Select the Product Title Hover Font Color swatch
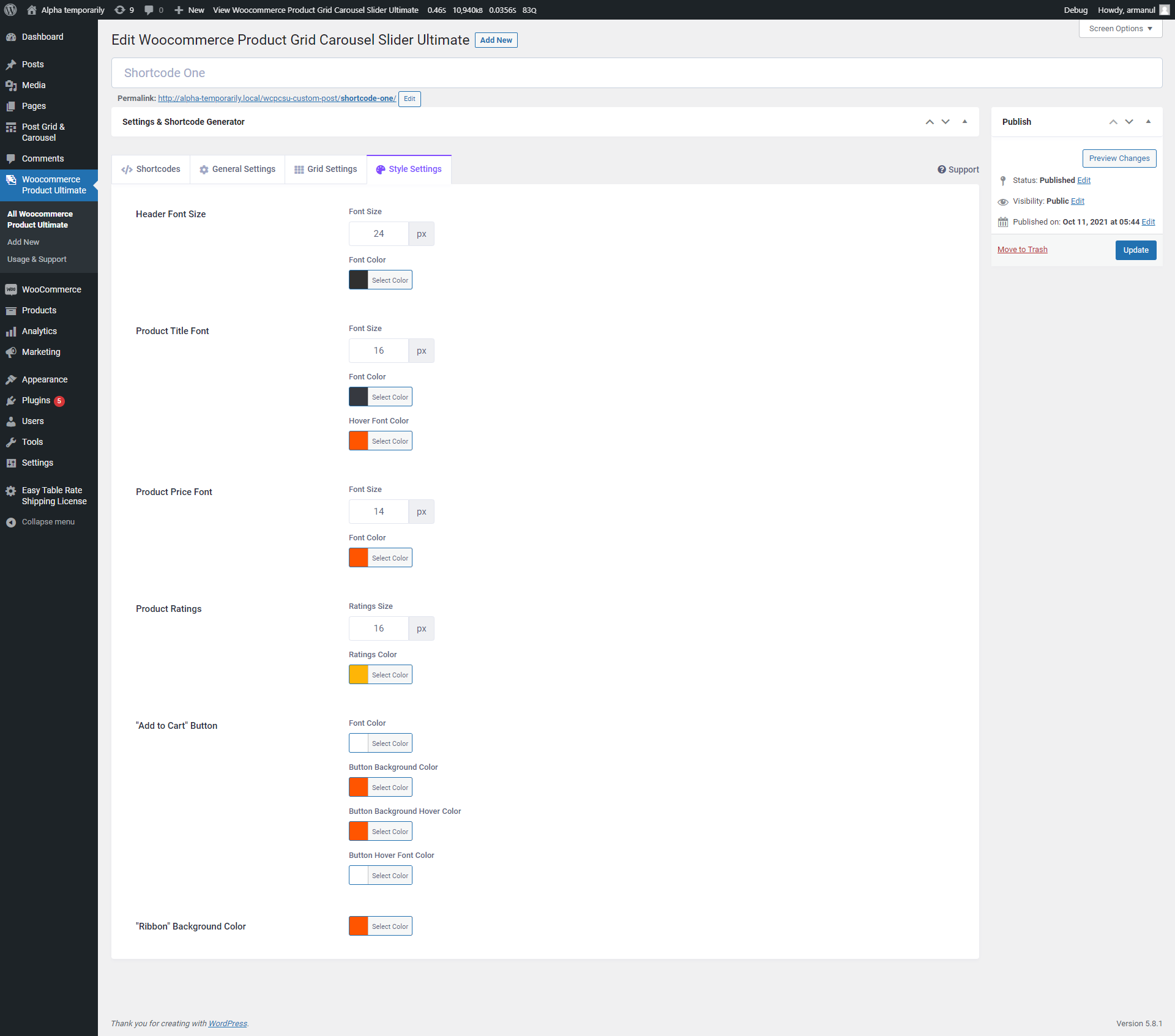Screen dimensions: 1175x1036 (358, 441)
